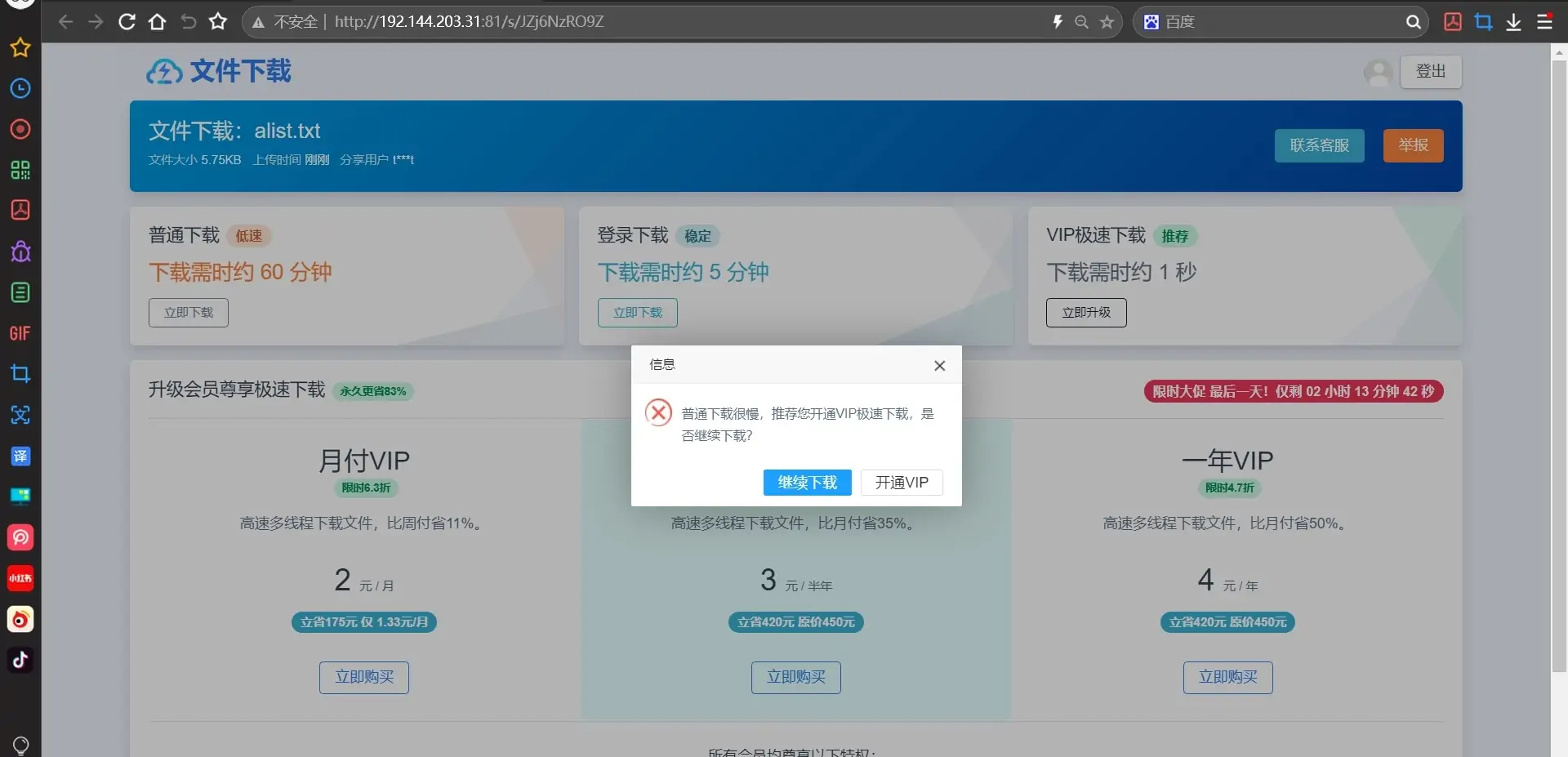
Task: Click 登出 to log out
Action: coord(1430,72)
